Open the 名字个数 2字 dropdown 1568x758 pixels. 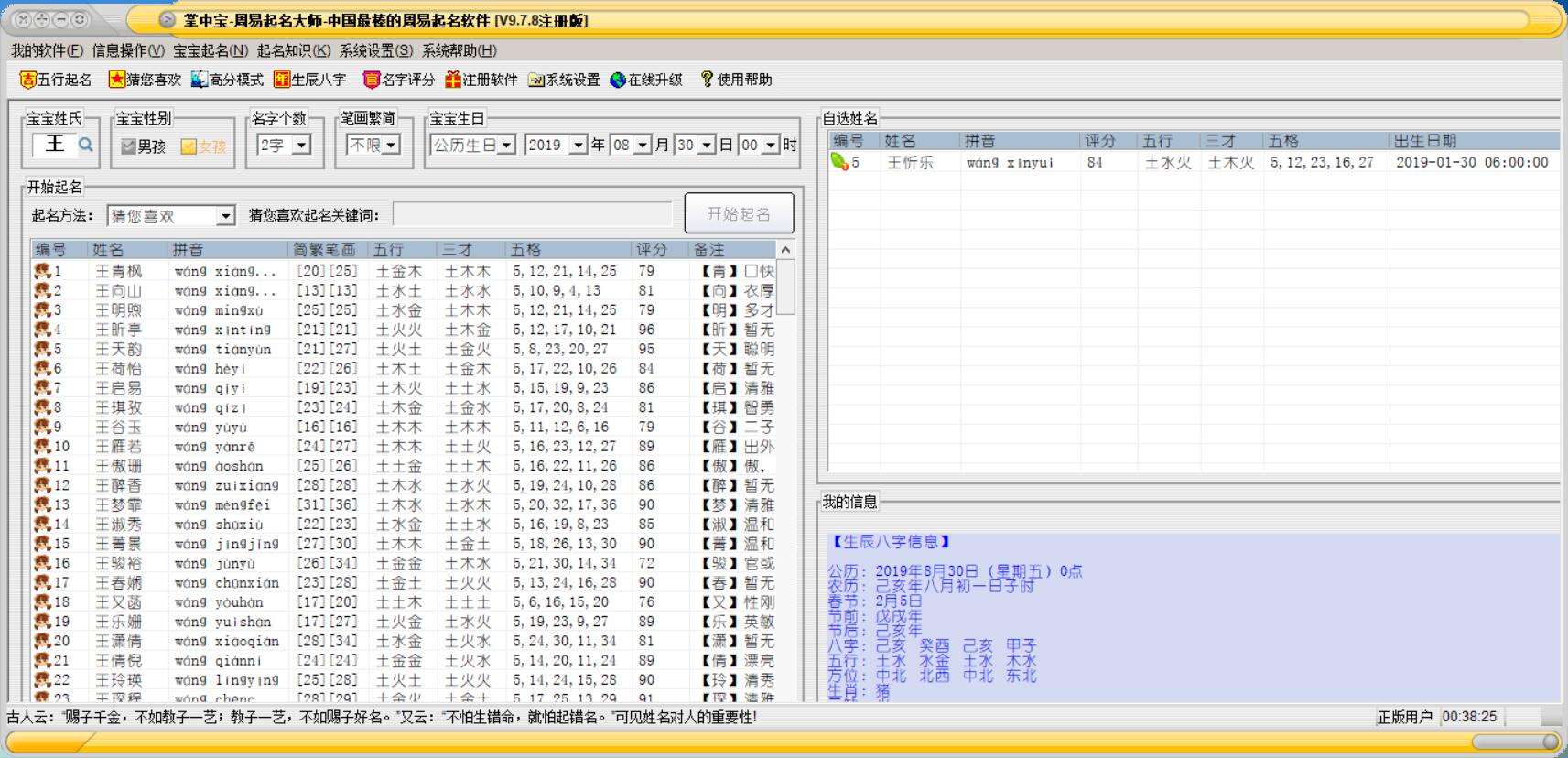pyautogui.click(x=301, y=145)
